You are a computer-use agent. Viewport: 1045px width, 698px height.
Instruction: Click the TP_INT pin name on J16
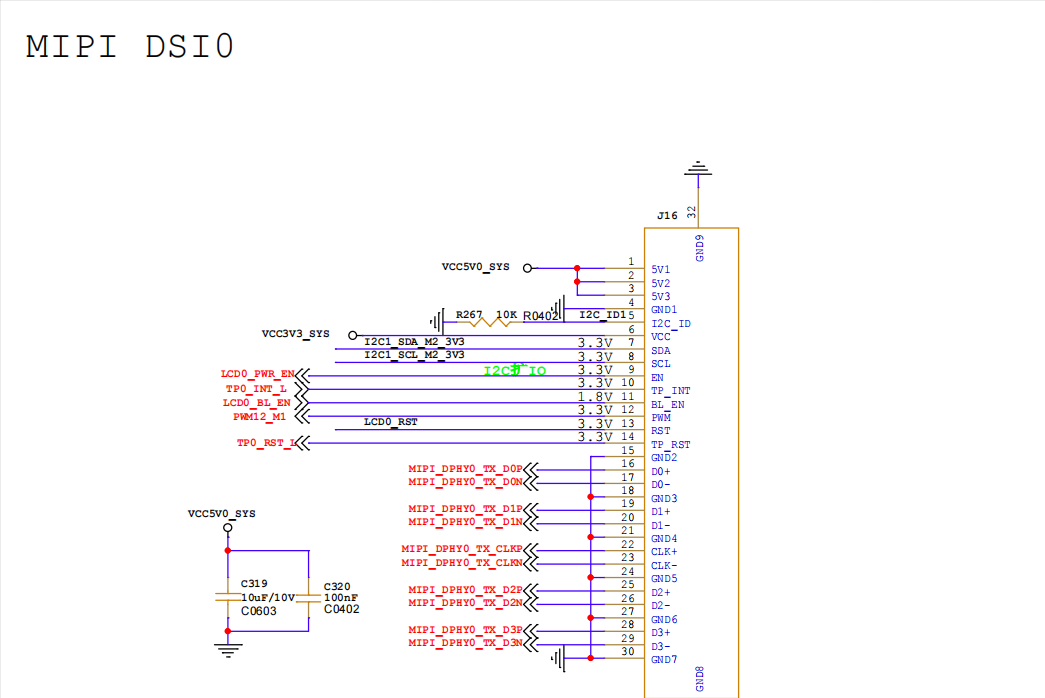pyautogui.click(x=670, y=391)
